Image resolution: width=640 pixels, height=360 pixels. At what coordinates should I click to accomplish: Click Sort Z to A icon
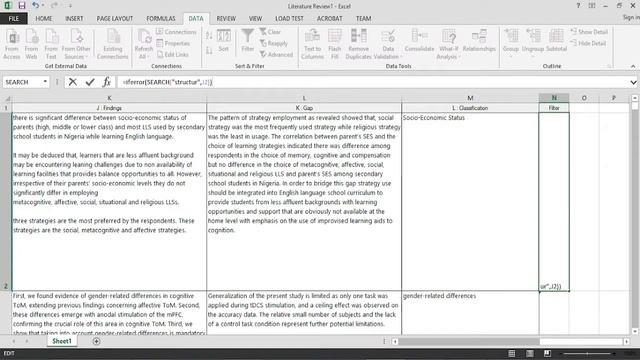(x=209, y=51)
